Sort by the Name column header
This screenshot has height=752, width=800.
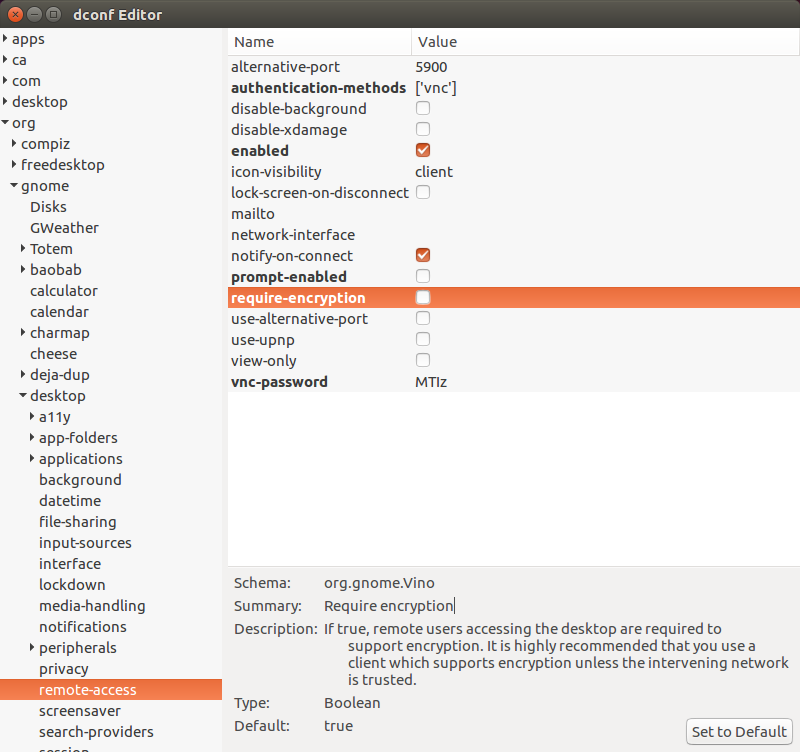[x=319, y=42]
